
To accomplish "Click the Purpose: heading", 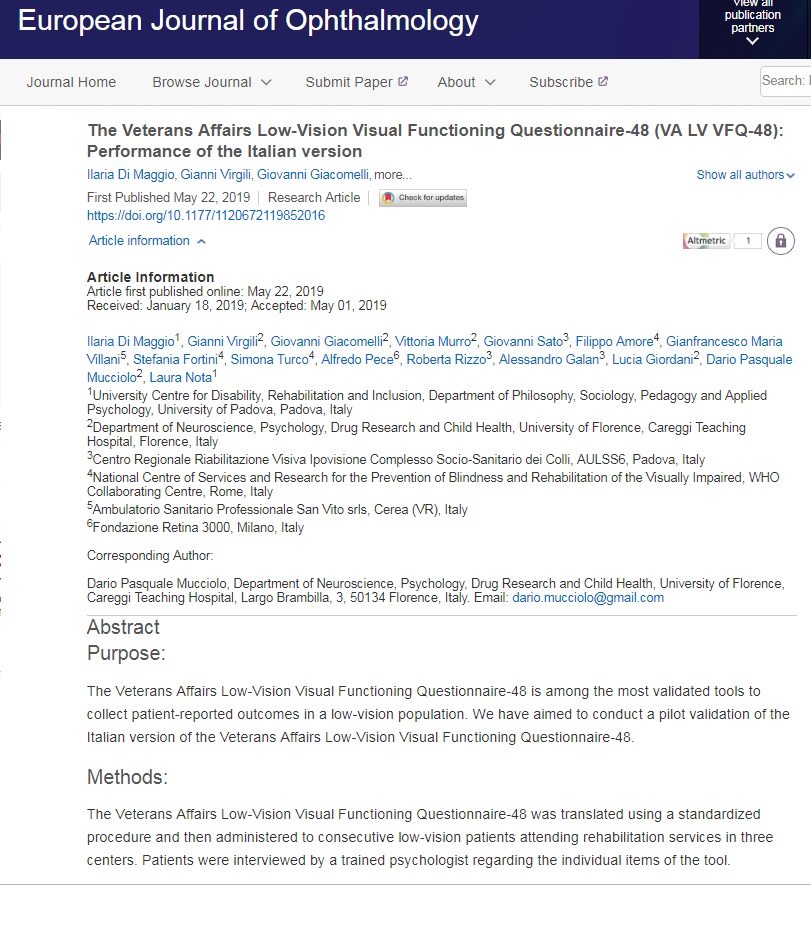I will pyautogui.click(x=126, y=653).
